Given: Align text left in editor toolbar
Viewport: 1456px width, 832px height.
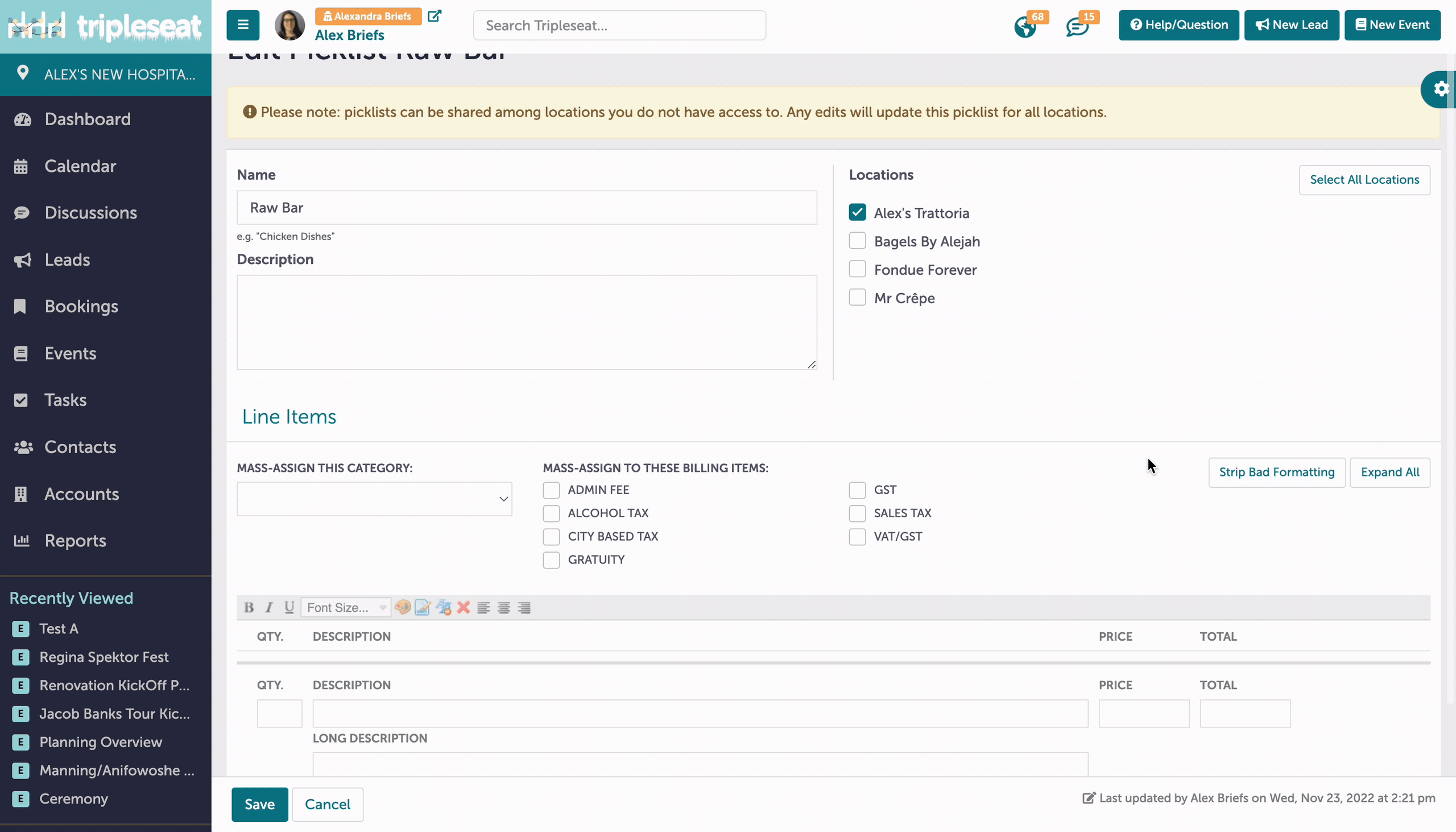Looking at the screenshot, I should [x=483, y=608].
